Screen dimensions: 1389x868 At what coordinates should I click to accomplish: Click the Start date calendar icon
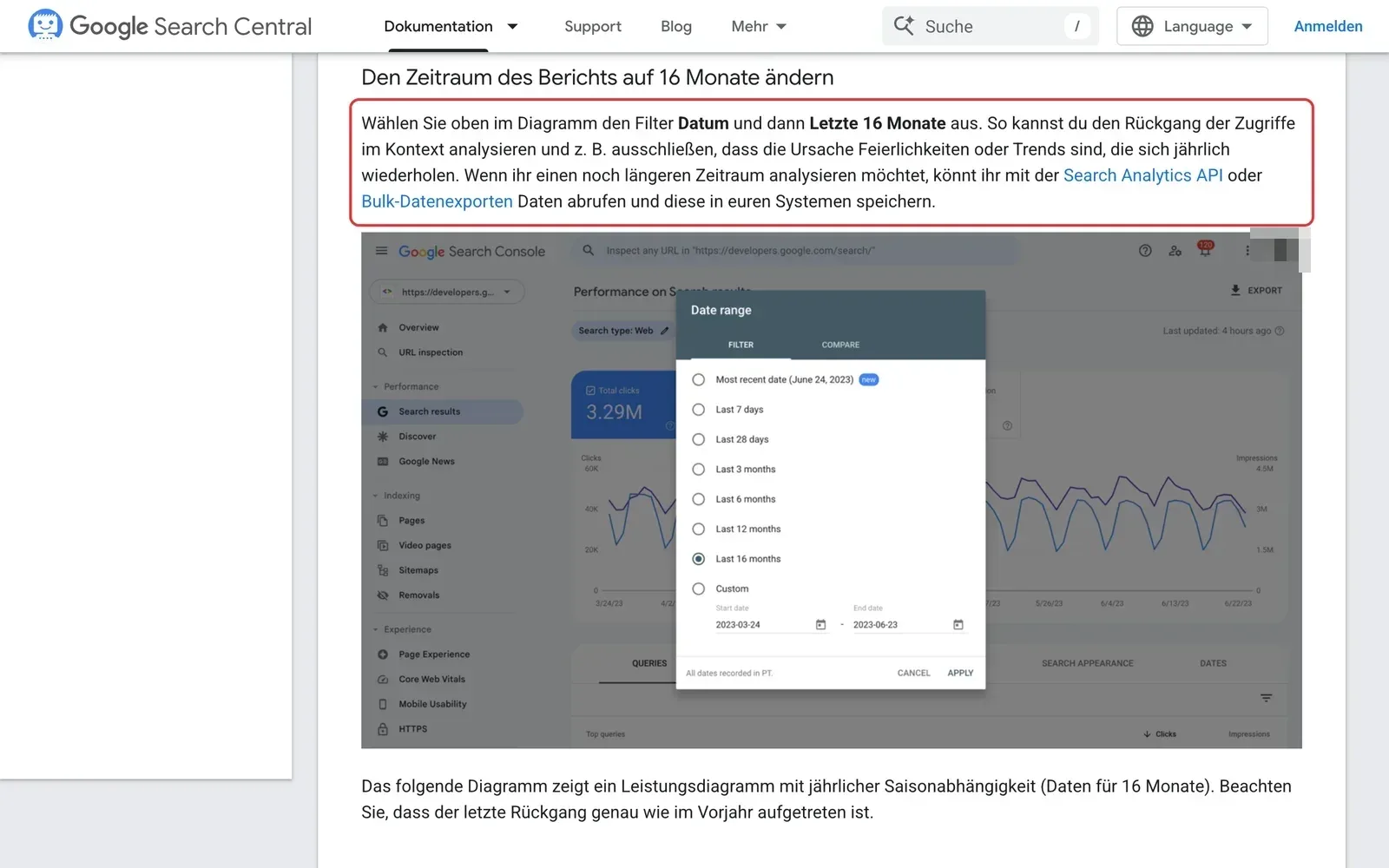821,625
